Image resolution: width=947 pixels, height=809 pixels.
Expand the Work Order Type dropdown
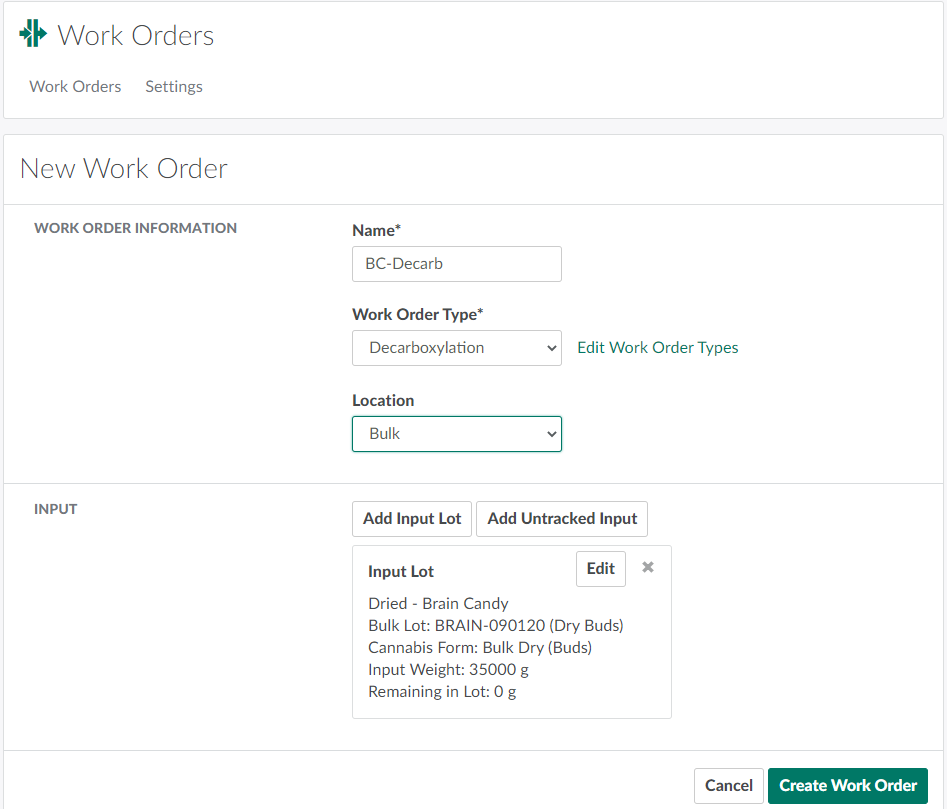pos(456,348)
